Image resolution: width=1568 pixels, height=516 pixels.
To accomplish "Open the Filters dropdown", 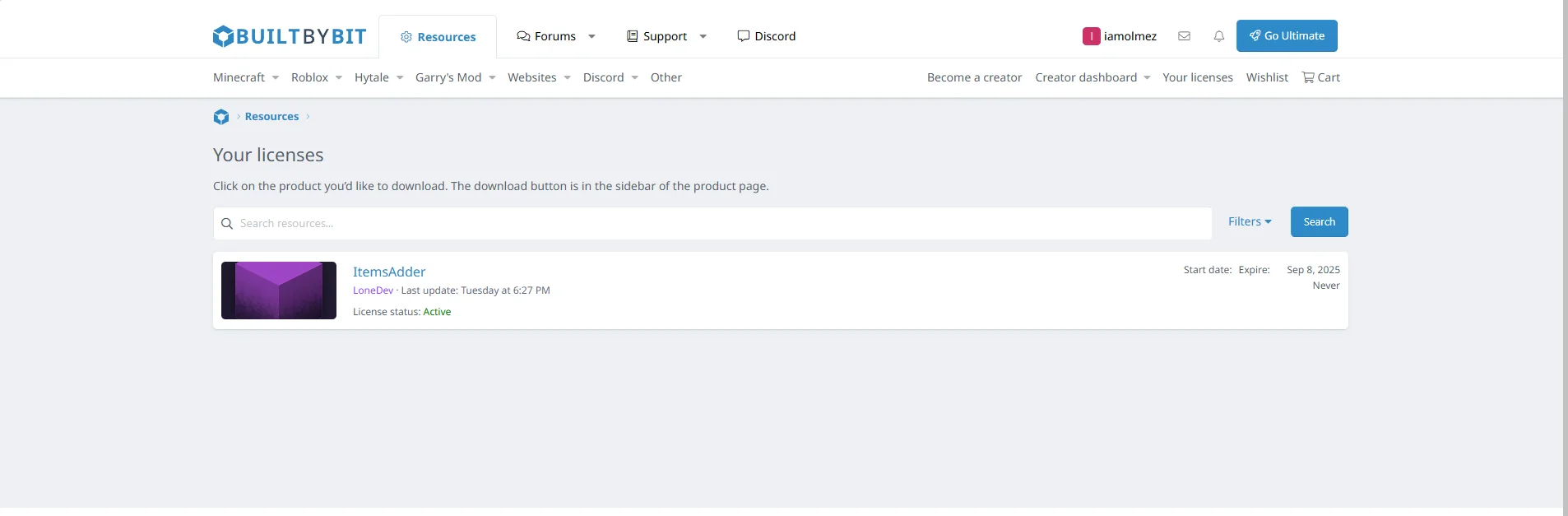I will coord(1250,221).
